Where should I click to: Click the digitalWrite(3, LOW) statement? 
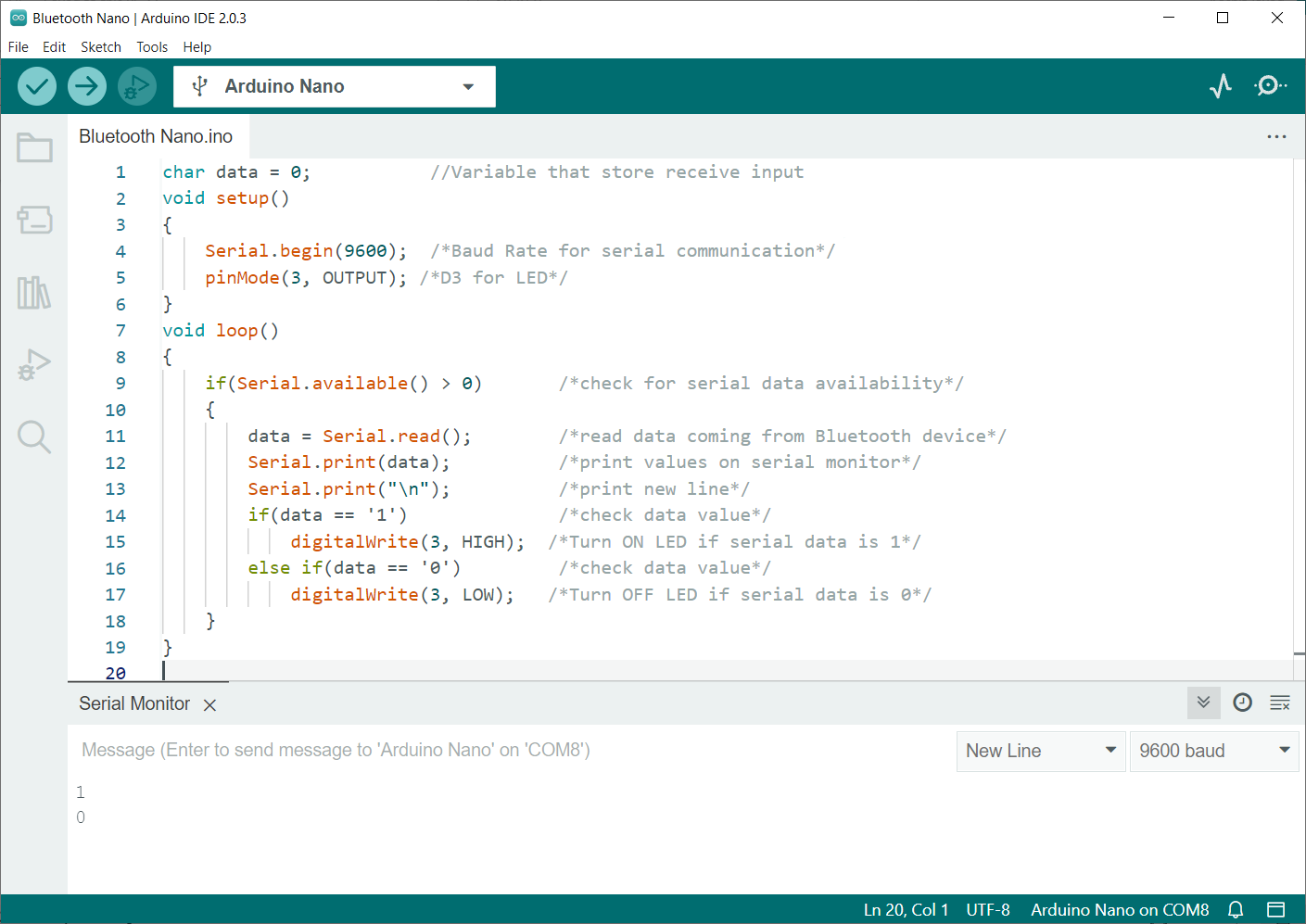click(x=402, y=595)
